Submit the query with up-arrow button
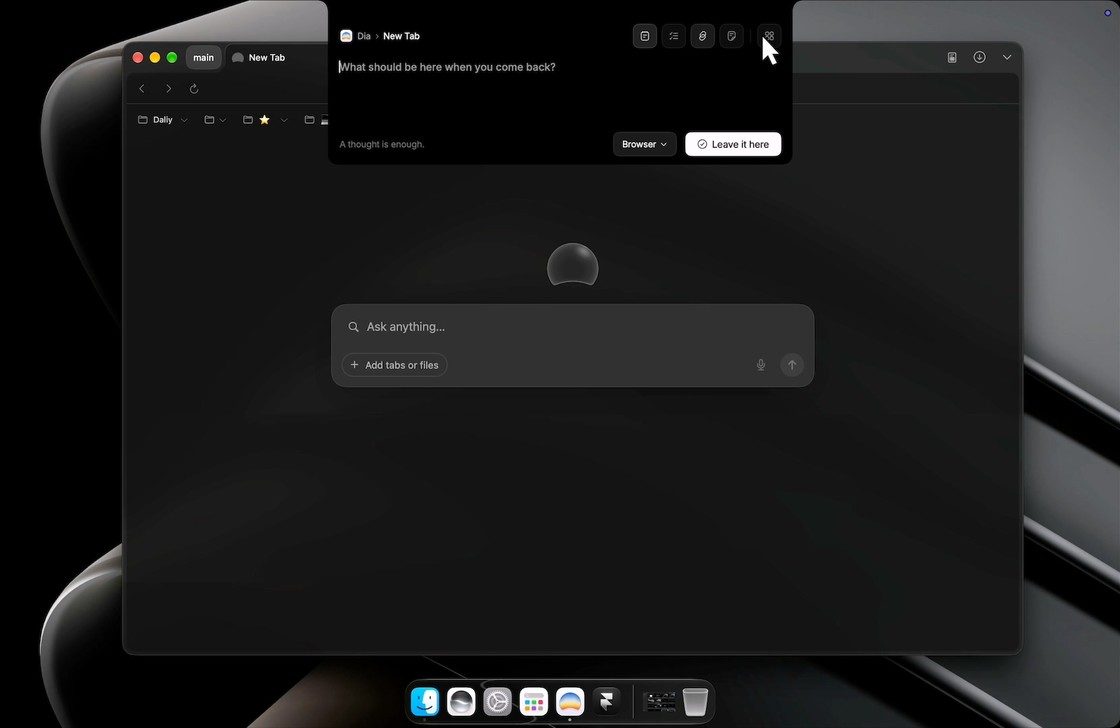The width and height of the screenshot is (1120, 728). [x=791, y=365]
